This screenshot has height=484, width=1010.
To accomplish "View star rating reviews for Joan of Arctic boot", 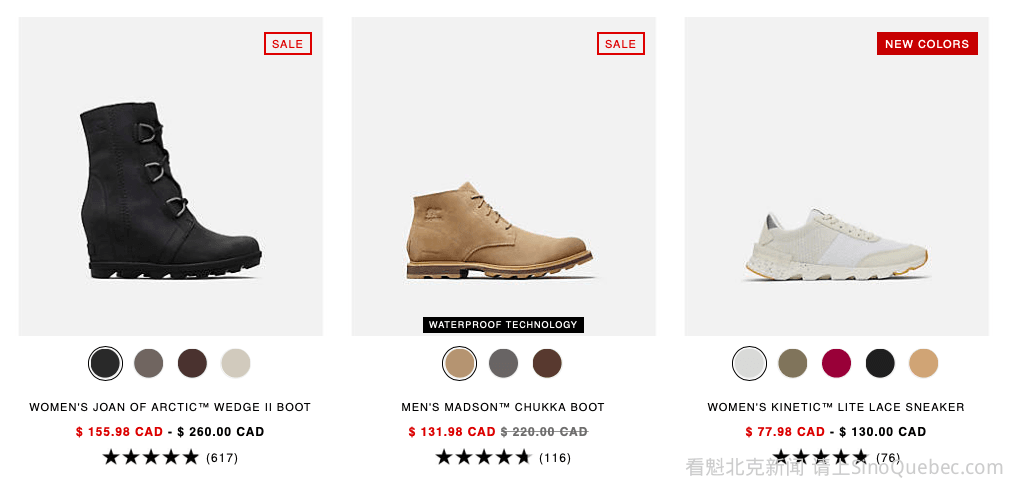I will click(x=170, y=458).
